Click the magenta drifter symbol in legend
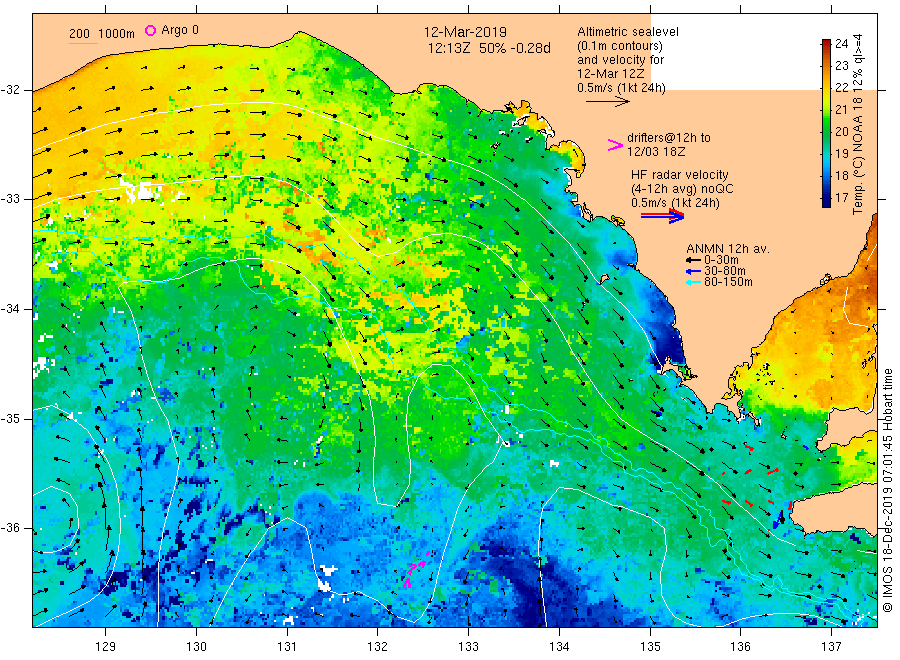900x660 pixels. [x=615, y=145]
